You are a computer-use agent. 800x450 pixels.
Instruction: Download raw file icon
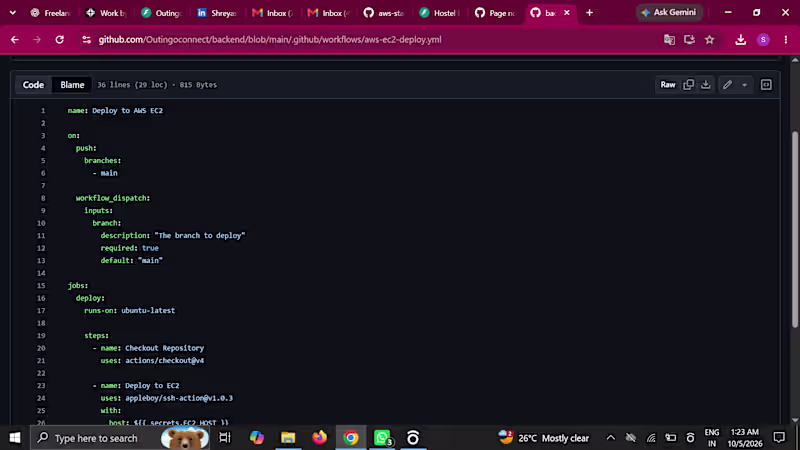tap(706, 85)
